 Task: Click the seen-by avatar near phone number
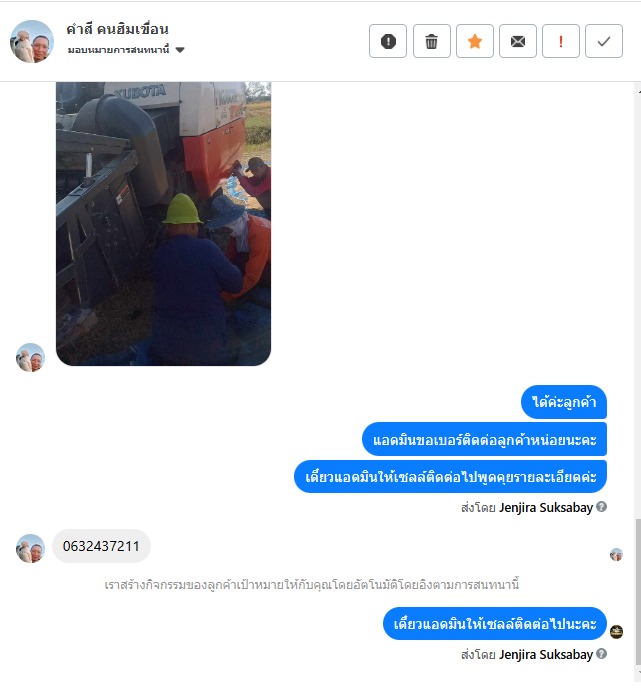point(616,554)
